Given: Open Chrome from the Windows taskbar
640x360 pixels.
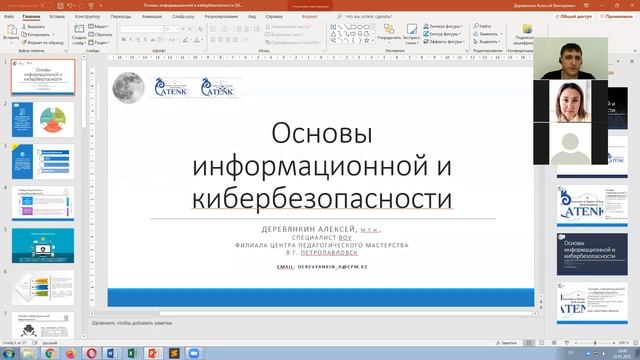Looking at the screenshot, I should pos(50,353).
